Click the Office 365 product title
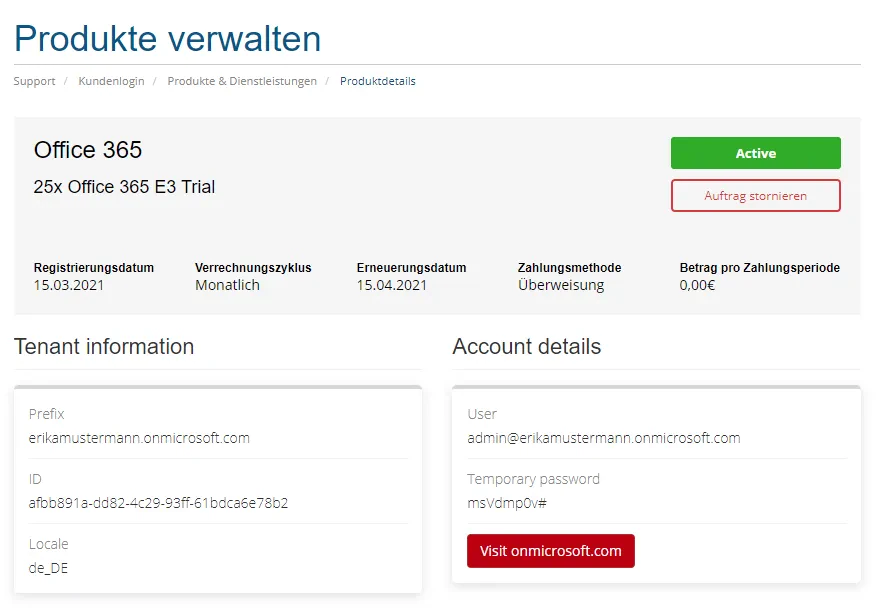Screen dimensions: 884x612 88,150
